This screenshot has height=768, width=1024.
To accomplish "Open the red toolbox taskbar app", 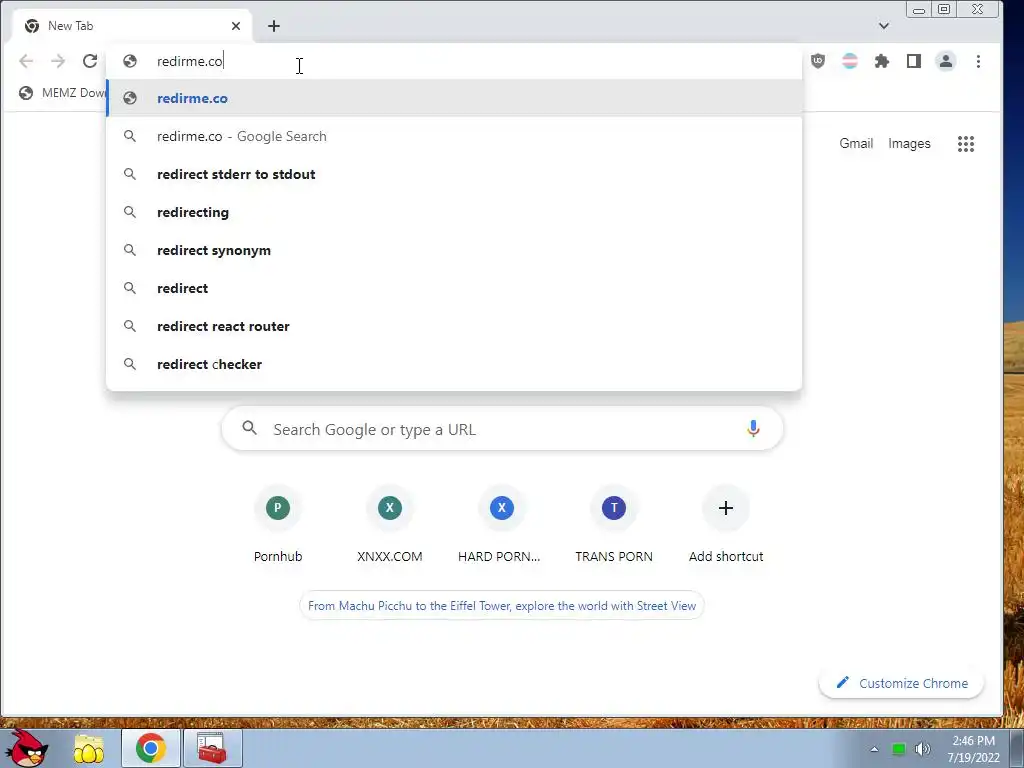I will [212, 748].
